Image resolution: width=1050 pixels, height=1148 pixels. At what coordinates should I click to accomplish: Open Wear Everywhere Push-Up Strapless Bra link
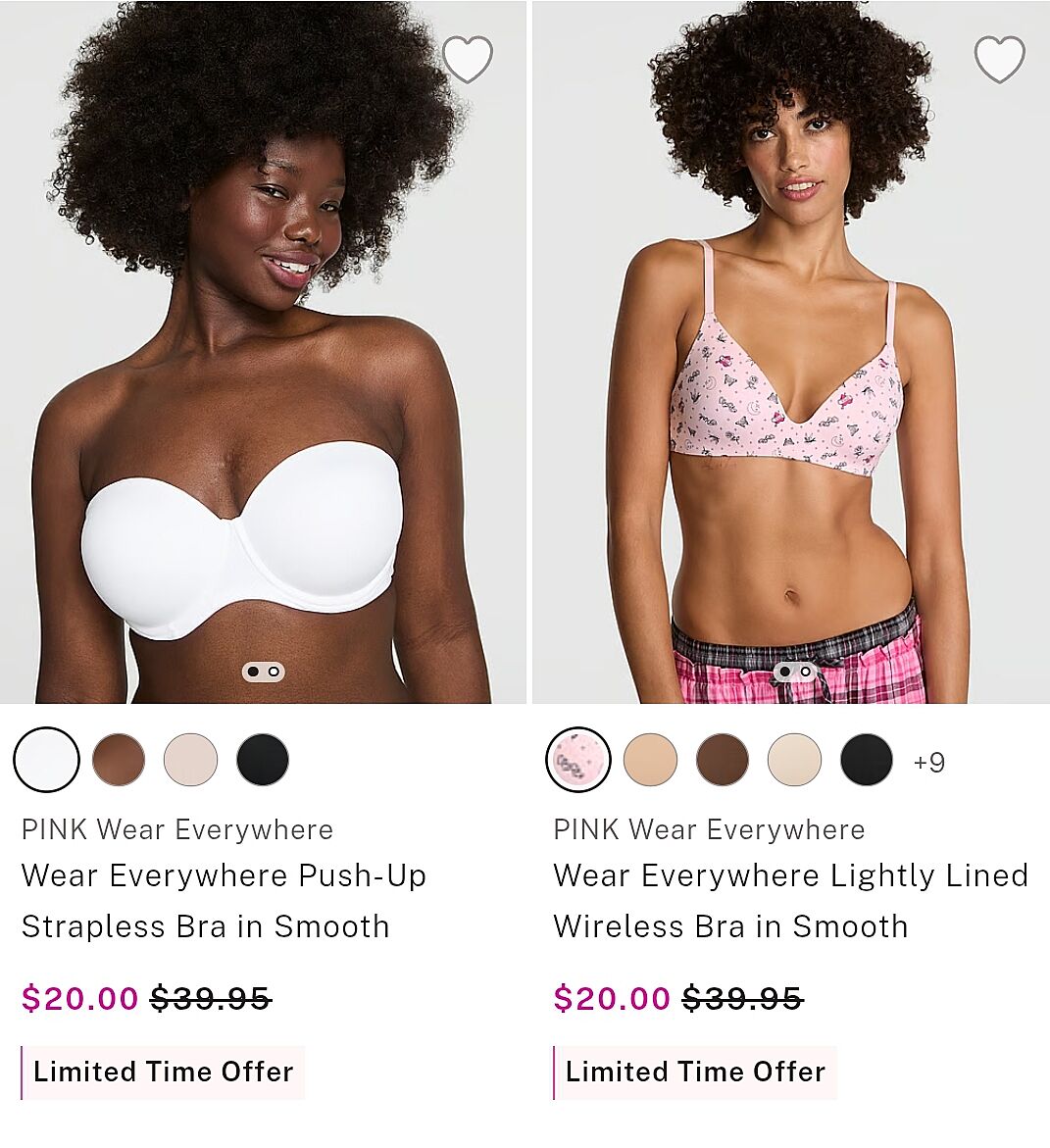coord(225,901)
